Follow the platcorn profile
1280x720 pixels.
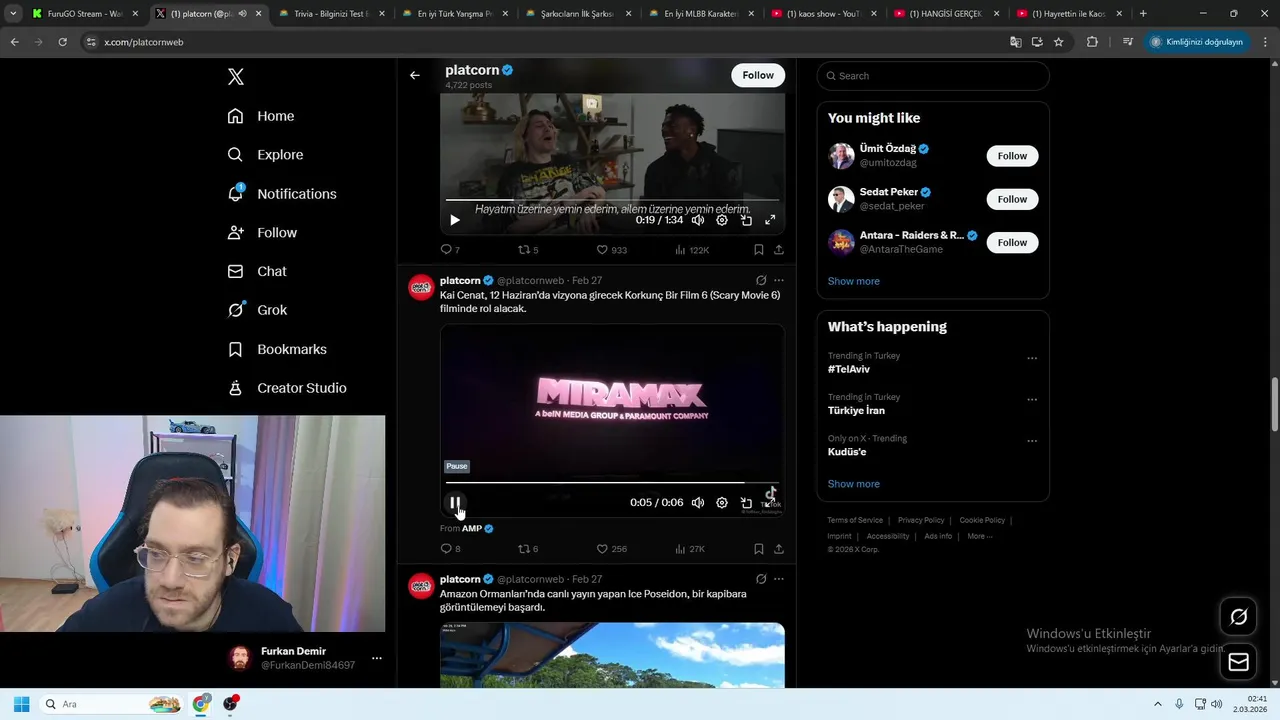[758, 75]
